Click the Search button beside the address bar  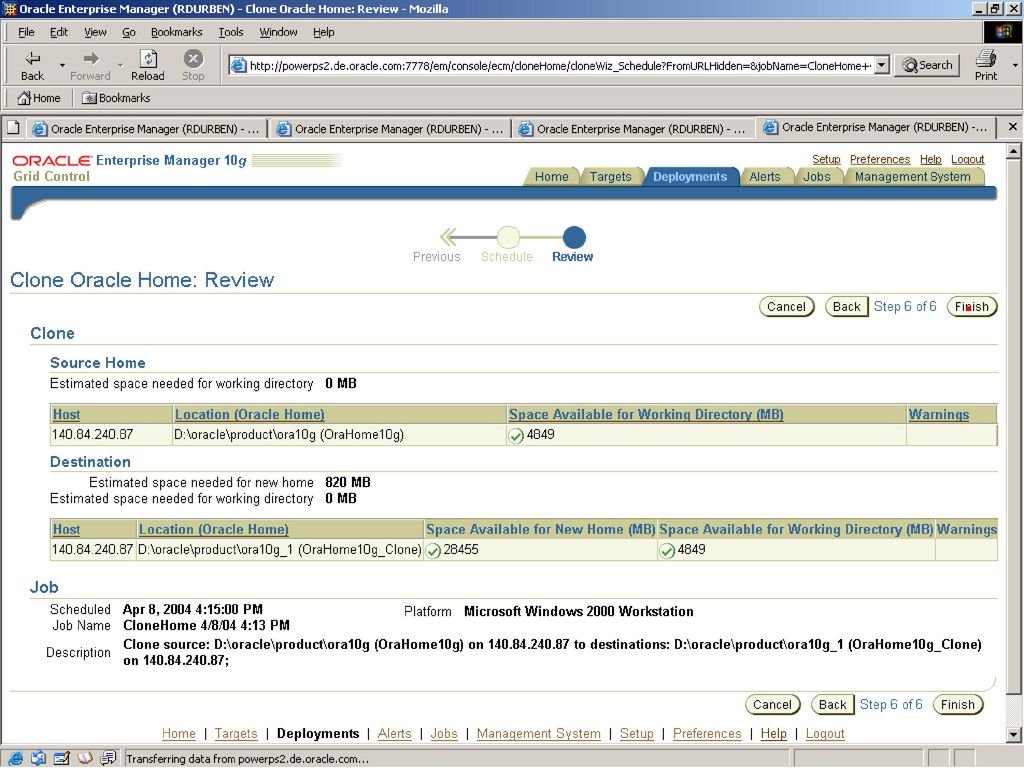pos(927,65)
